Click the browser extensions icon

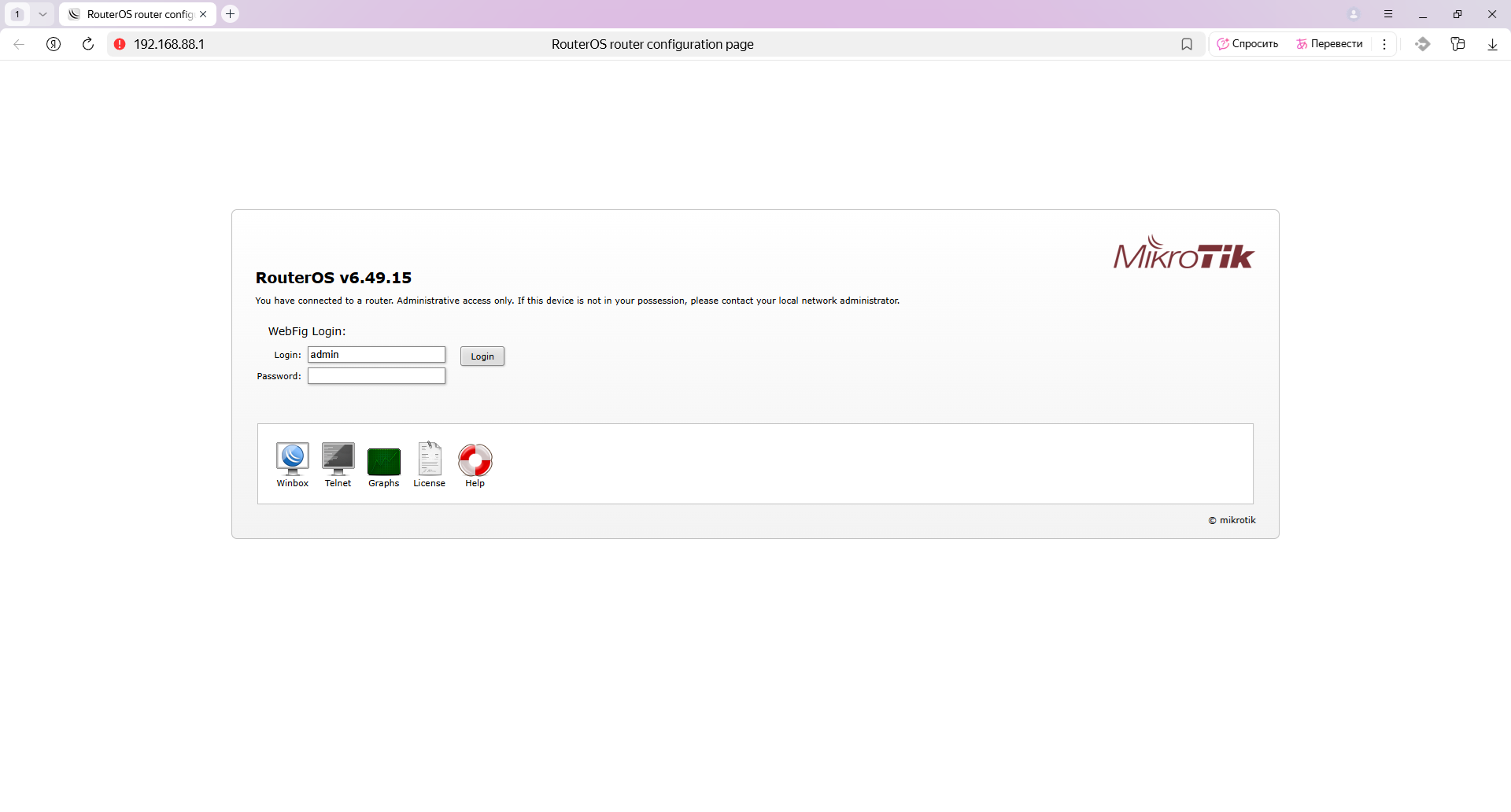click(1422, 44)
